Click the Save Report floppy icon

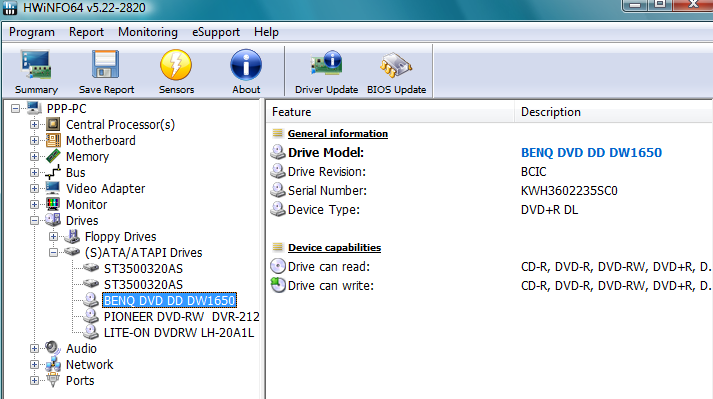(106, 65)
